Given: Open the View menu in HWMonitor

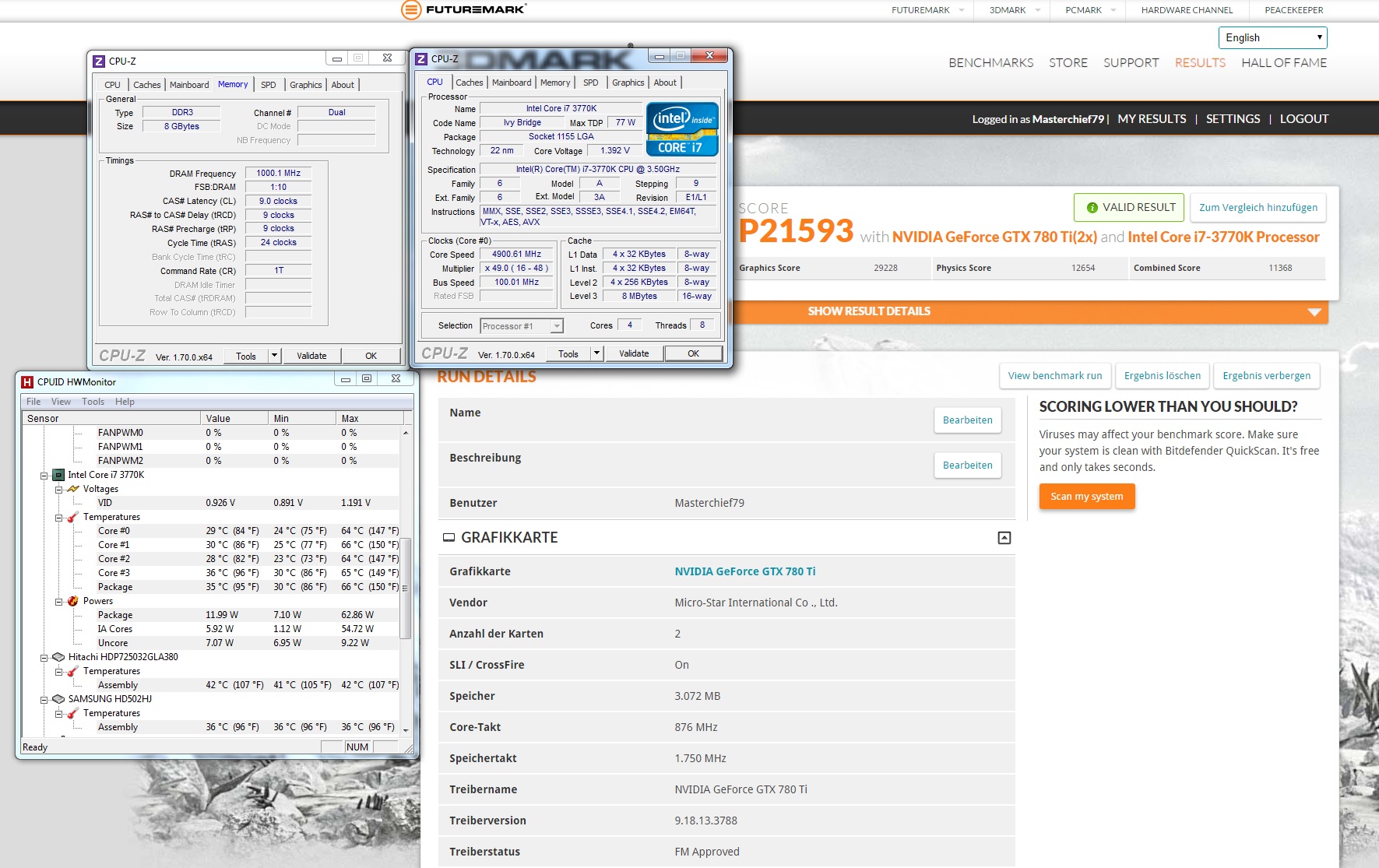Looking at the screenshot, I should (x=61, y=402).
